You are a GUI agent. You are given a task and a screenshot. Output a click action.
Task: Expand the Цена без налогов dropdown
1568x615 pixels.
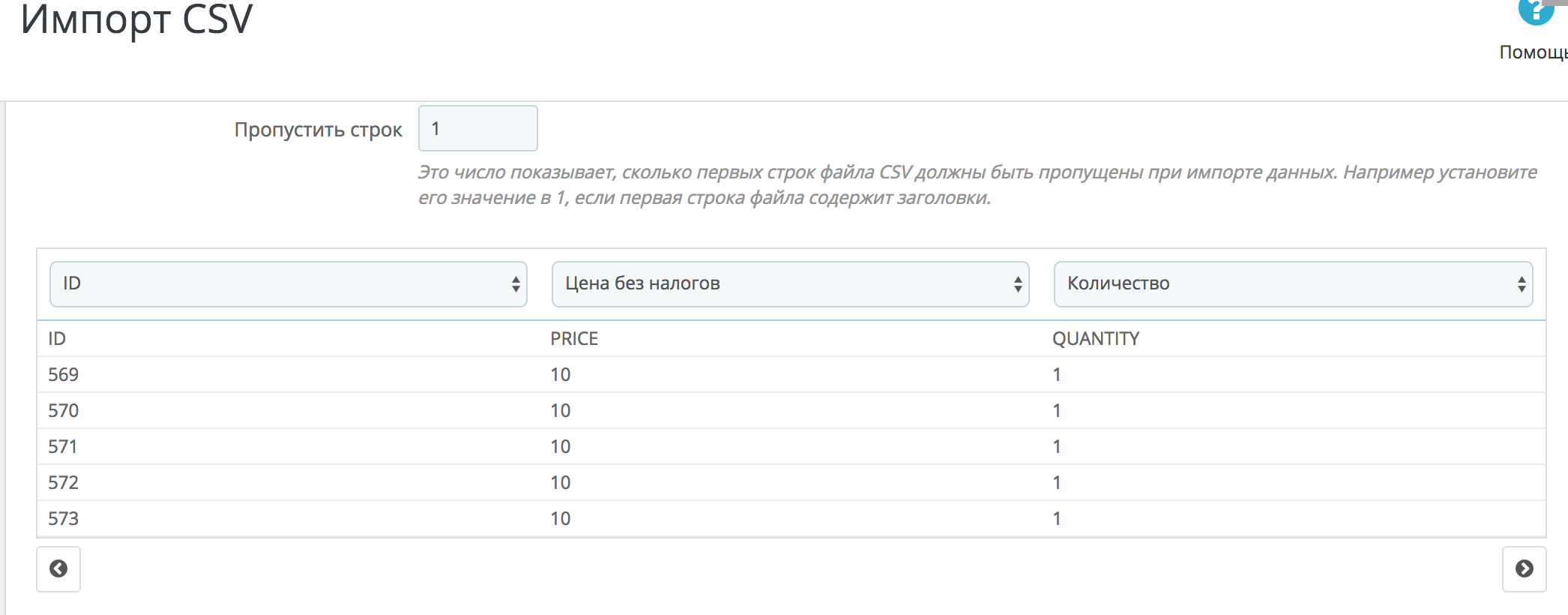point(790,283)
